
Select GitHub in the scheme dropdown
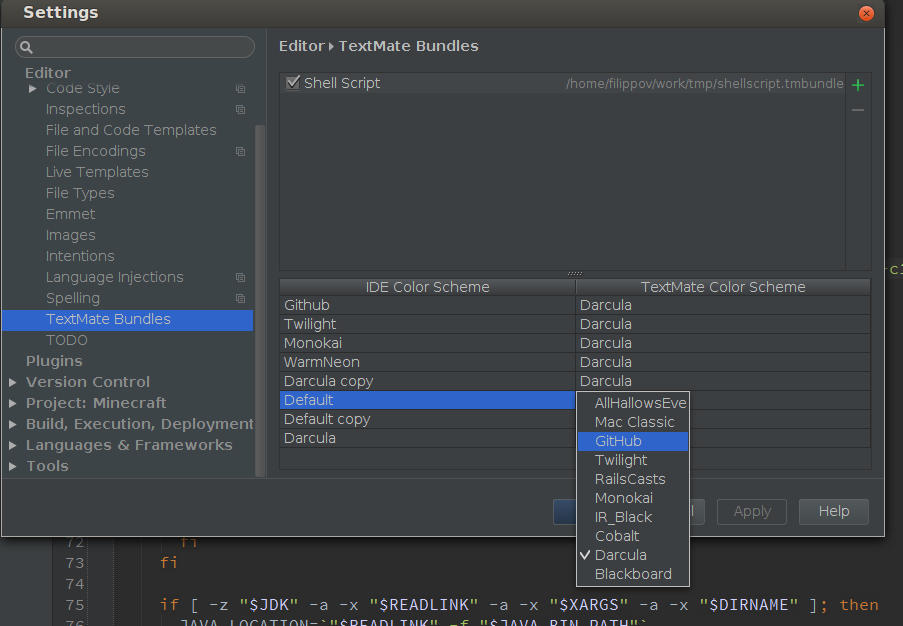[x=633, y=441]
